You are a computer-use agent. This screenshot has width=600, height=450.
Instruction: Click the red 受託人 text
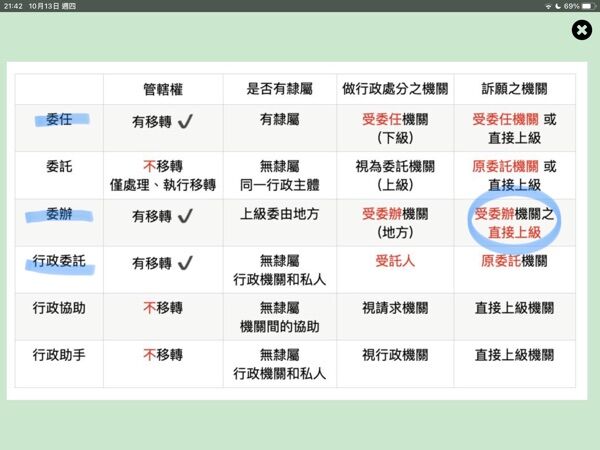coord(395,262)
